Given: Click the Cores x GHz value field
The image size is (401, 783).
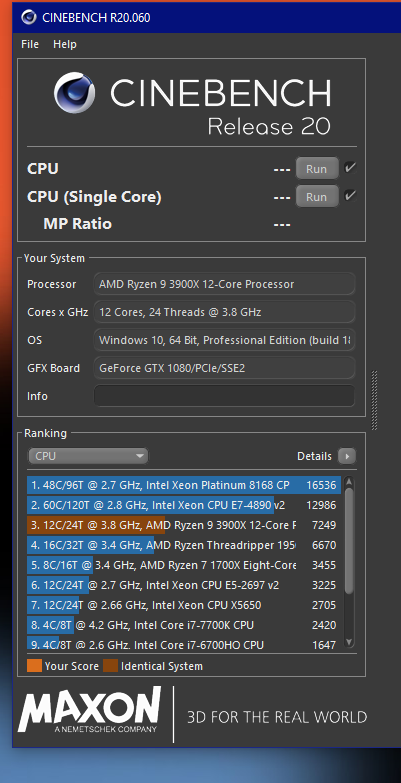Looking at the screenshot, I should [x=224, y=312].
